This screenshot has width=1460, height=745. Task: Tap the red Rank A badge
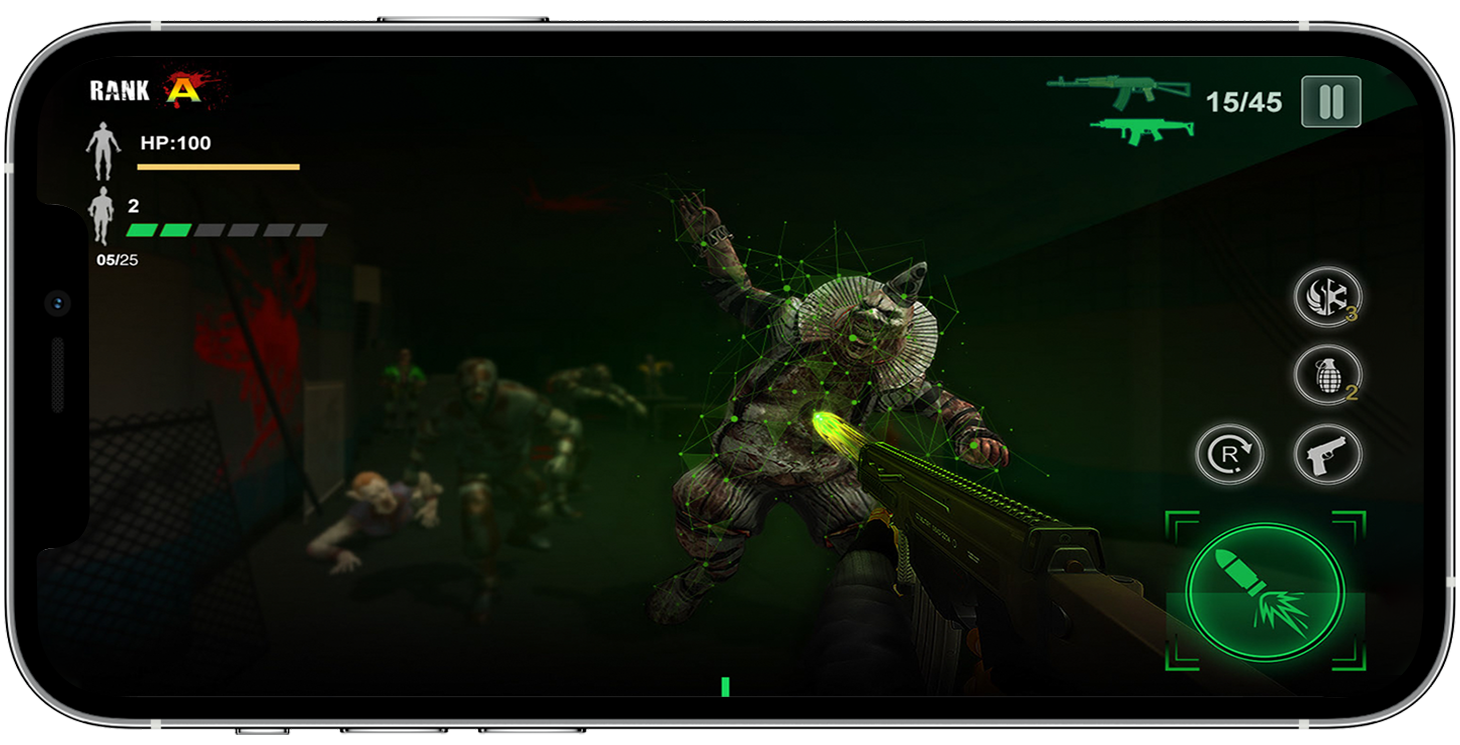[x=184, y=90]
